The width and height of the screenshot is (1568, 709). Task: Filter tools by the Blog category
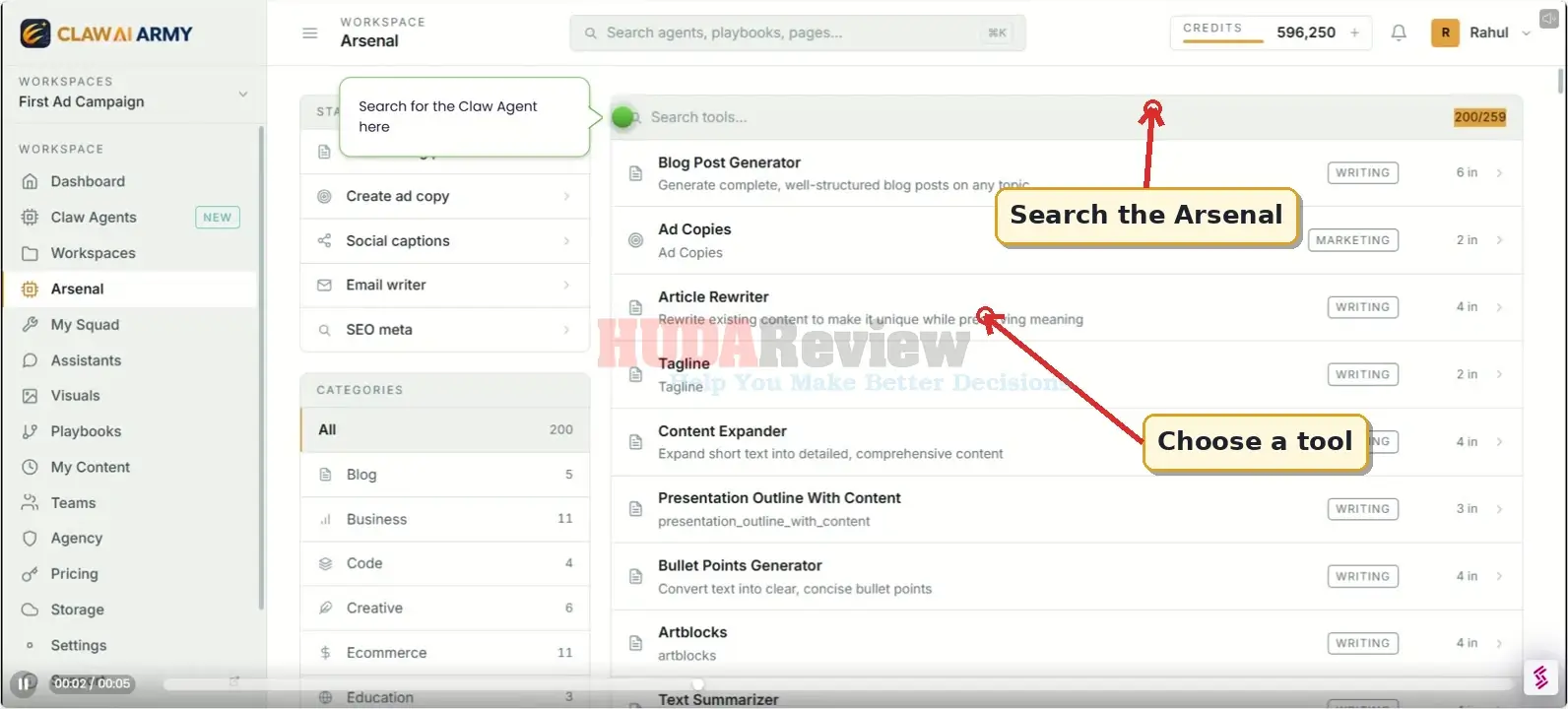pos(445,475)
